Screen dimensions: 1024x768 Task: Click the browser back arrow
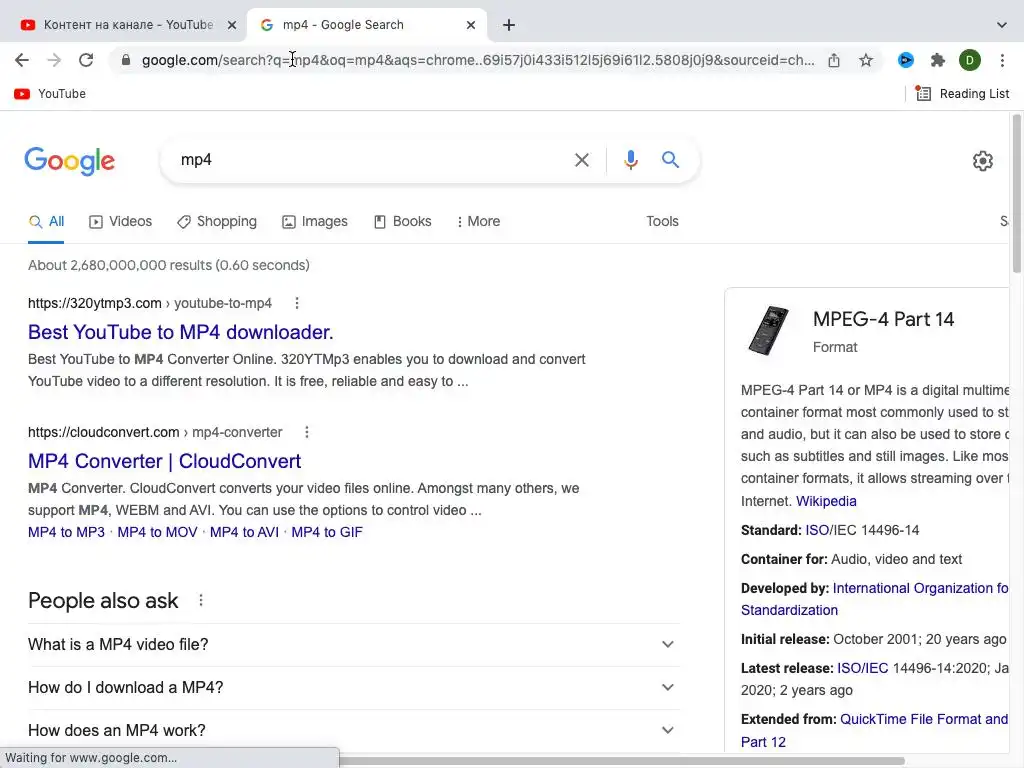click(x=22, y=60)
